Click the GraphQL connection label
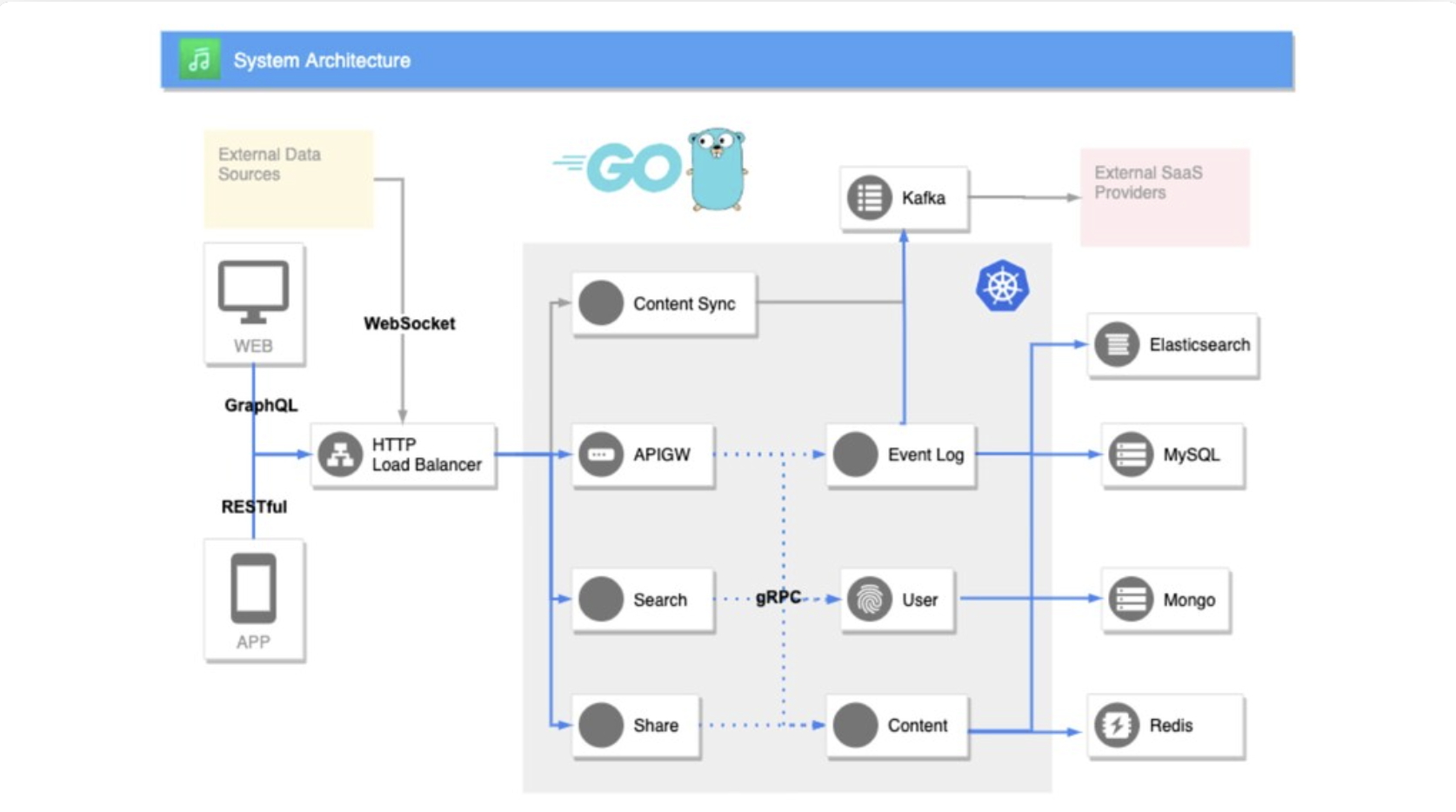 [x=261, y=405]
